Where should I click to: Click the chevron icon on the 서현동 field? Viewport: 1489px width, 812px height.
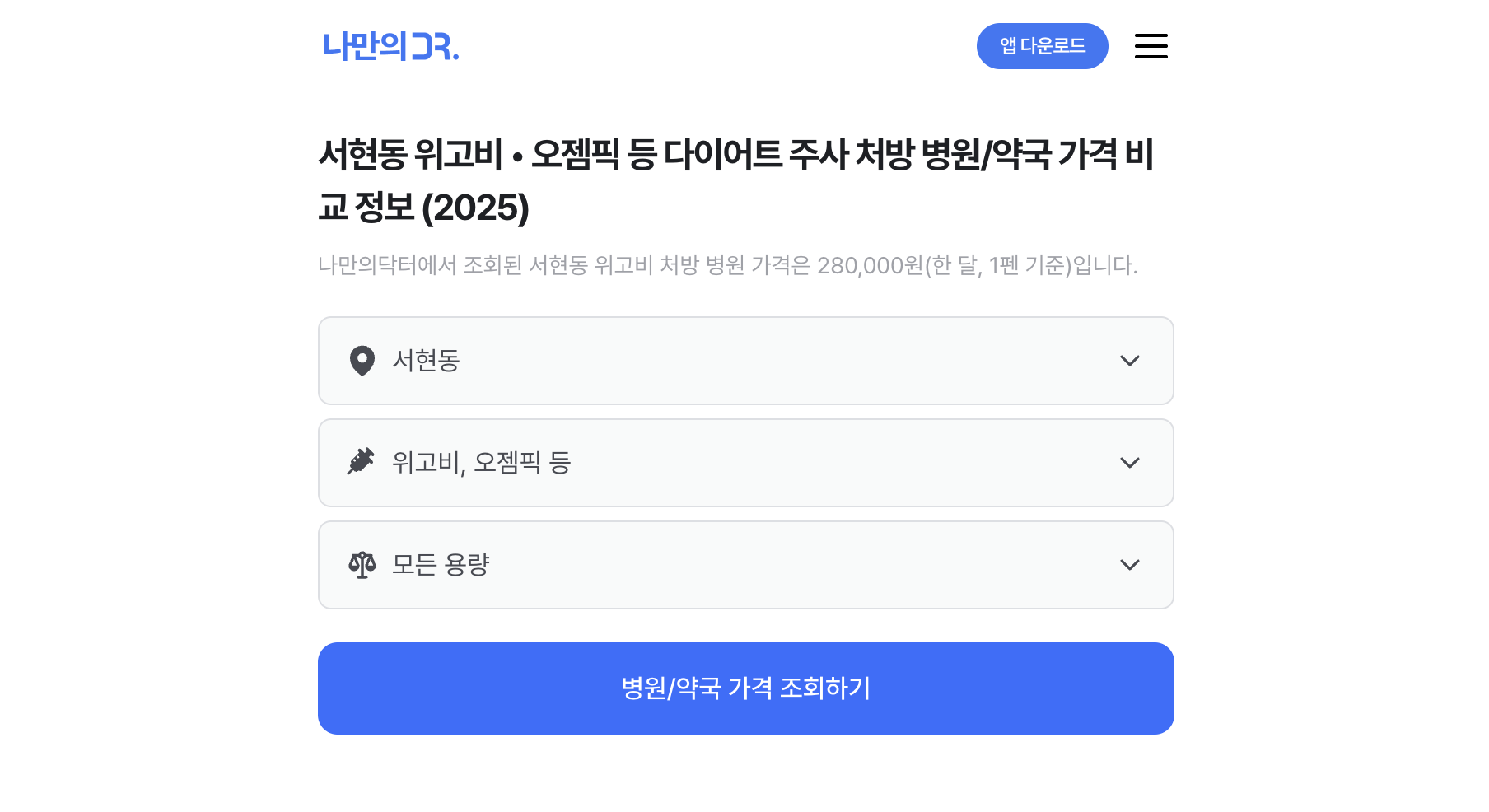click(x=1130, y=361)
